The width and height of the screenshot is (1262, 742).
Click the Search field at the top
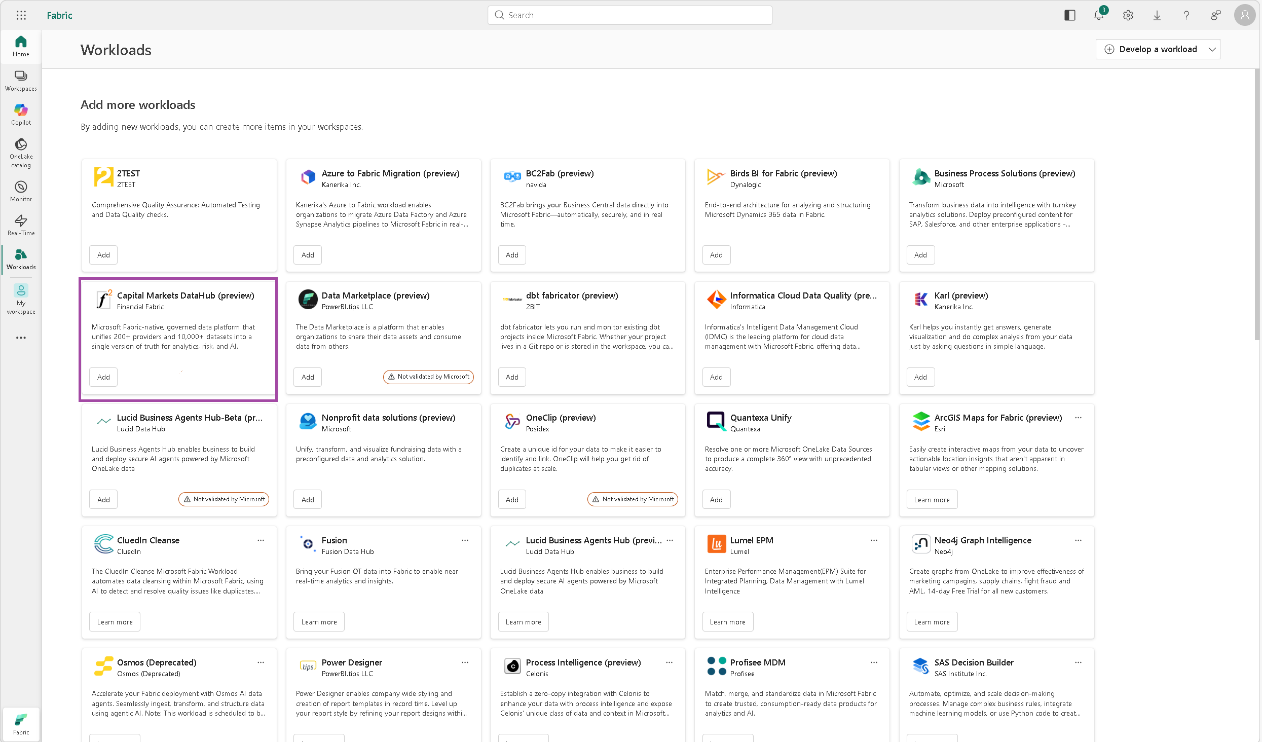tap(632, 15)
